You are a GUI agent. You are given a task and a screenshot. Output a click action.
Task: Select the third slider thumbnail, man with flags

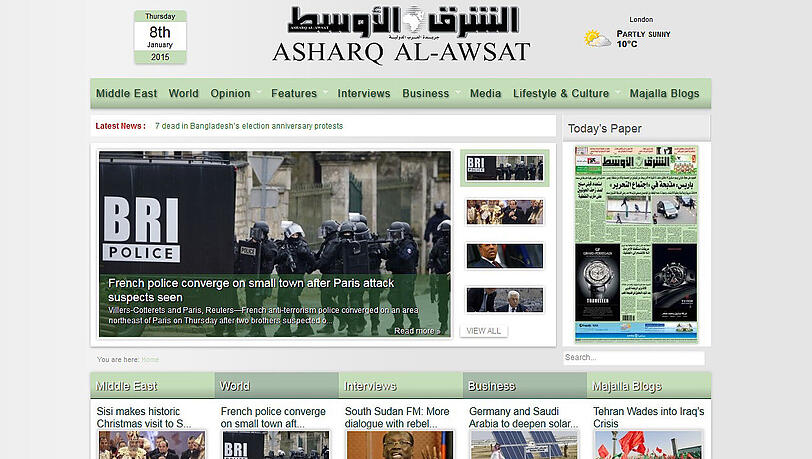coord(504,256)
